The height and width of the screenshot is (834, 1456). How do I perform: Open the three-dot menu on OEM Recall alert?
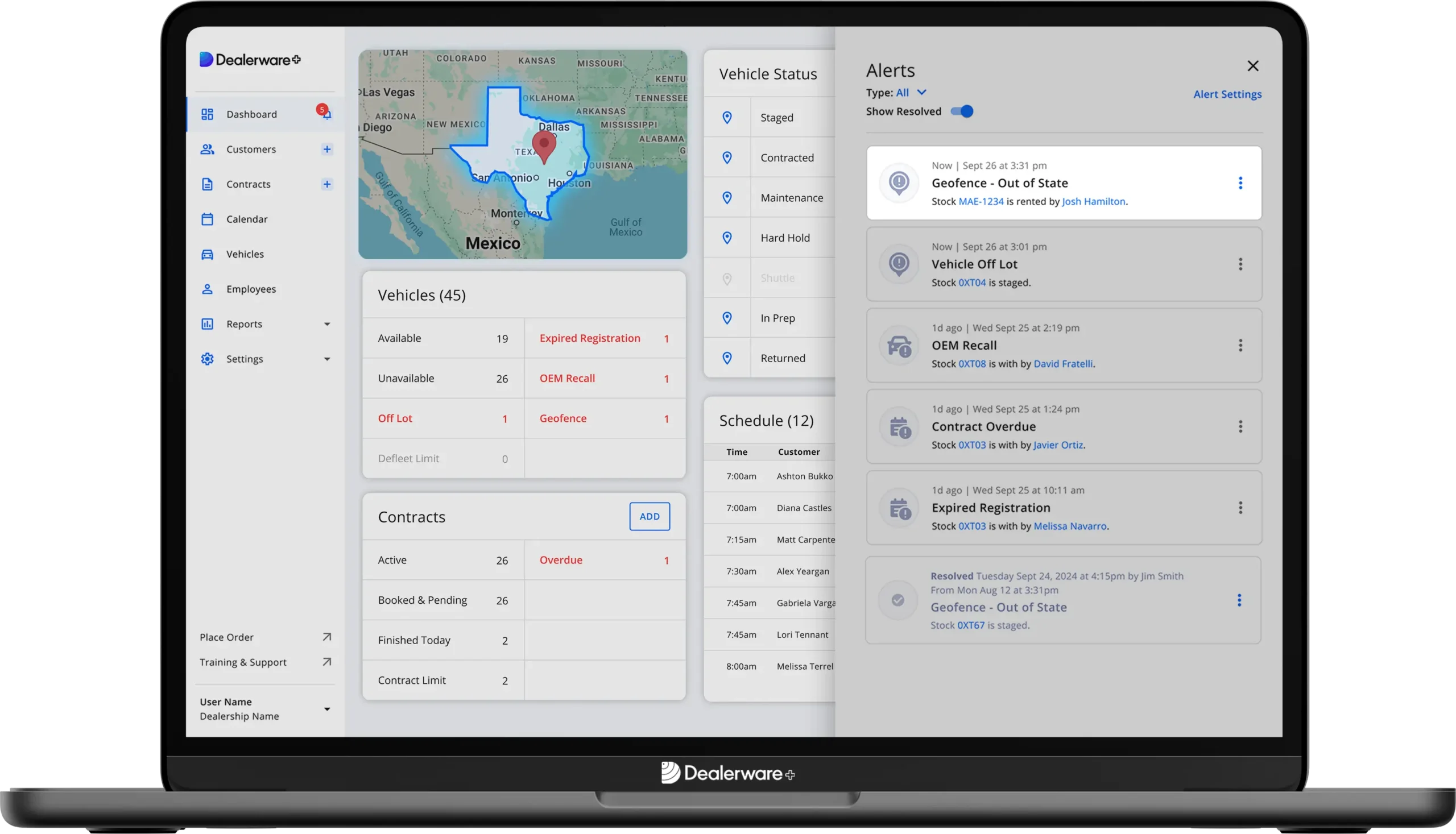[x=1240, y=346]
